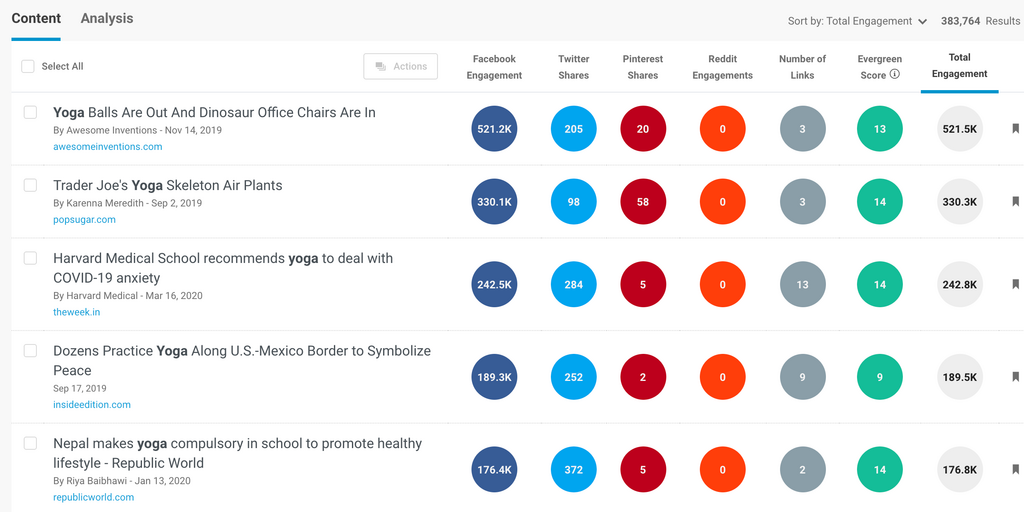Select the Harvard Medical School article checkbox
Viewport: 1024px width, 512px height.
click(x=30, y=258)
